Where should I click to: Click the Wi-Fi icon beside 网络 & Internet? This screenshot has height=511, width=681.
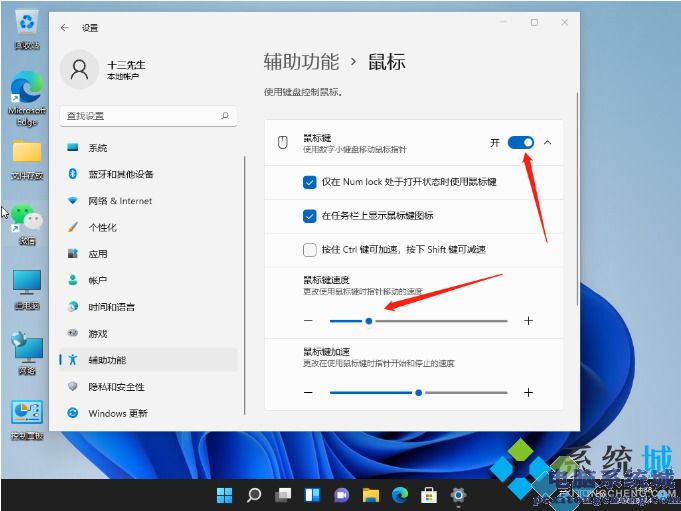point(73,201)
